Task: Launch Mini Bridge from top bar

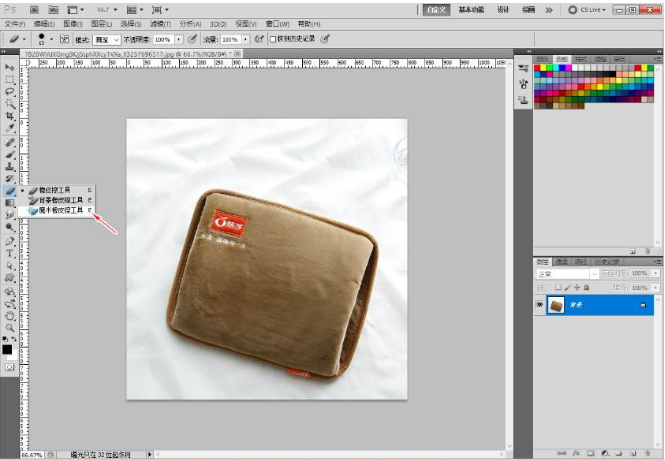Action: pos(53,9)
